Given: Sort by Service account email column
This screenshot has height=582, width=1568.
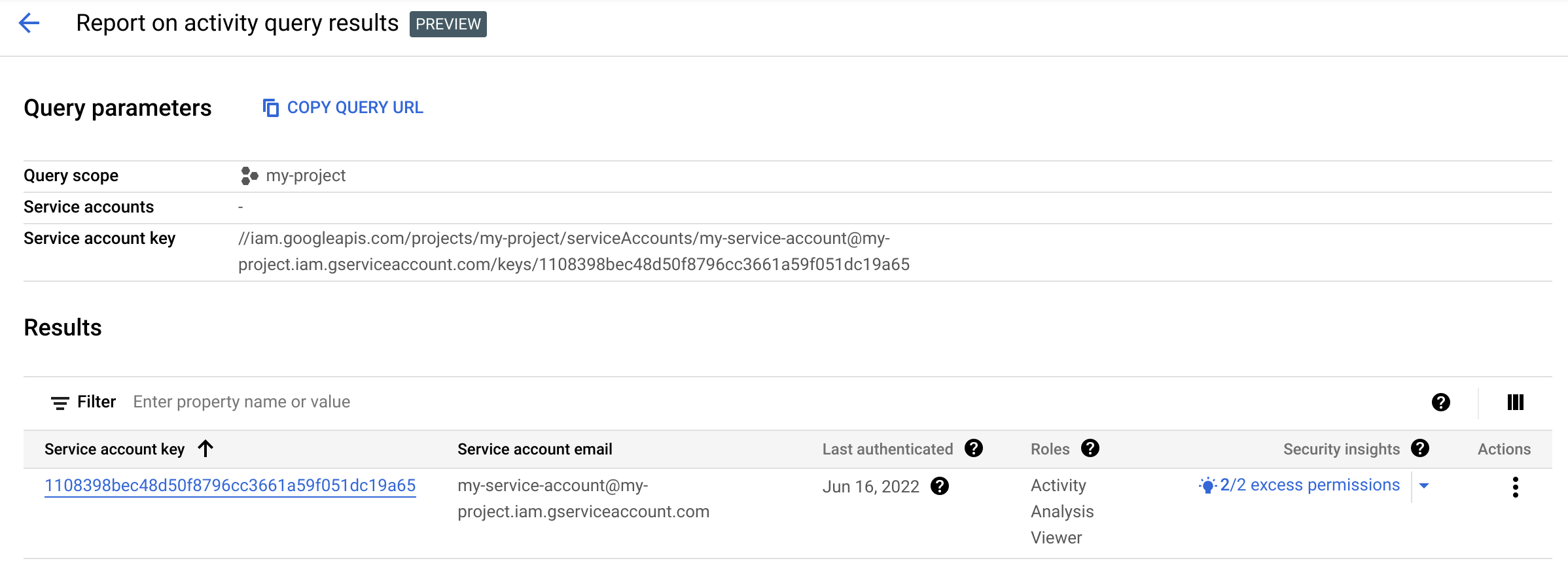Looking at the screenshot, I should pos(535,449).
